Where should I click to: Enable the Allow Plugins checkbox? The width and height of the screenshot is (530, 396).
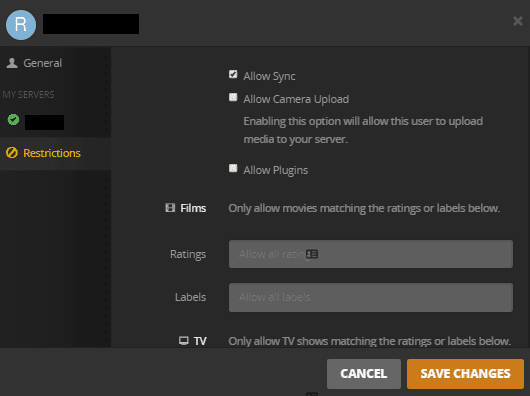click(233, 168)
